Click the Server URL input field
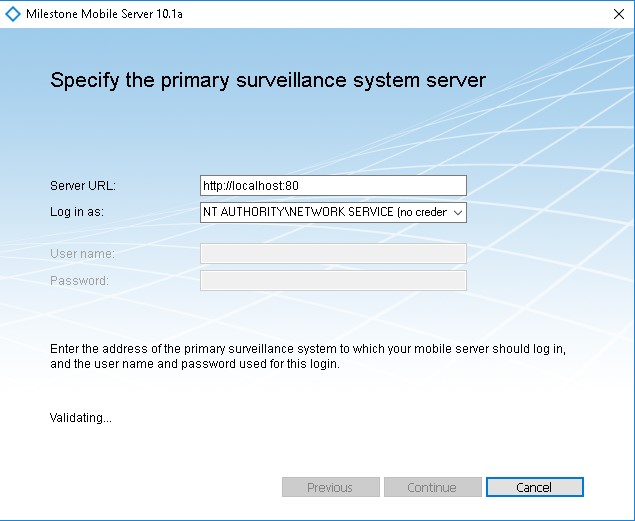The image size is (635, 521). tap(333, 185)
